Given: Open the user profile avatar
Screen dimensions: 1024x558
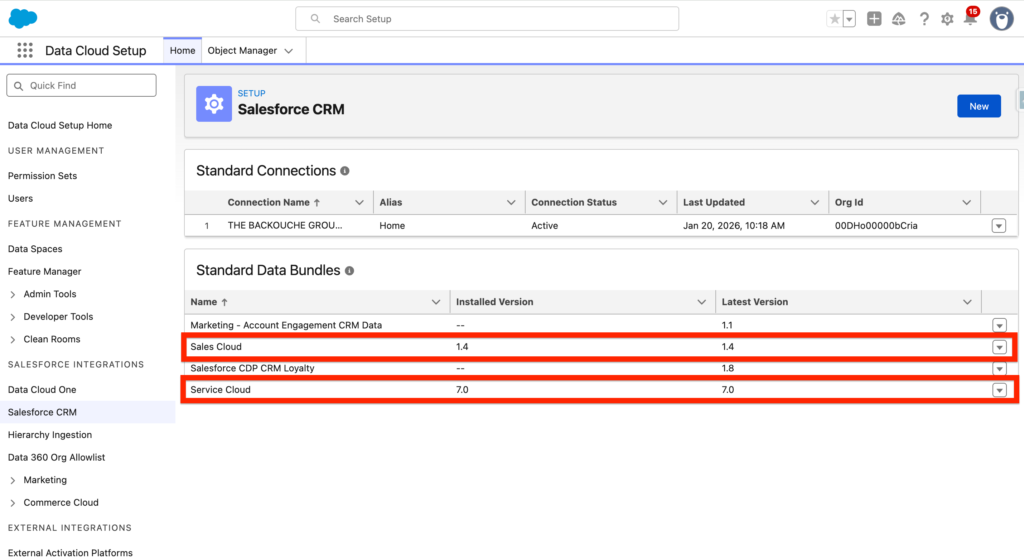Looking at the screenshot, I should coord(1001,19).
